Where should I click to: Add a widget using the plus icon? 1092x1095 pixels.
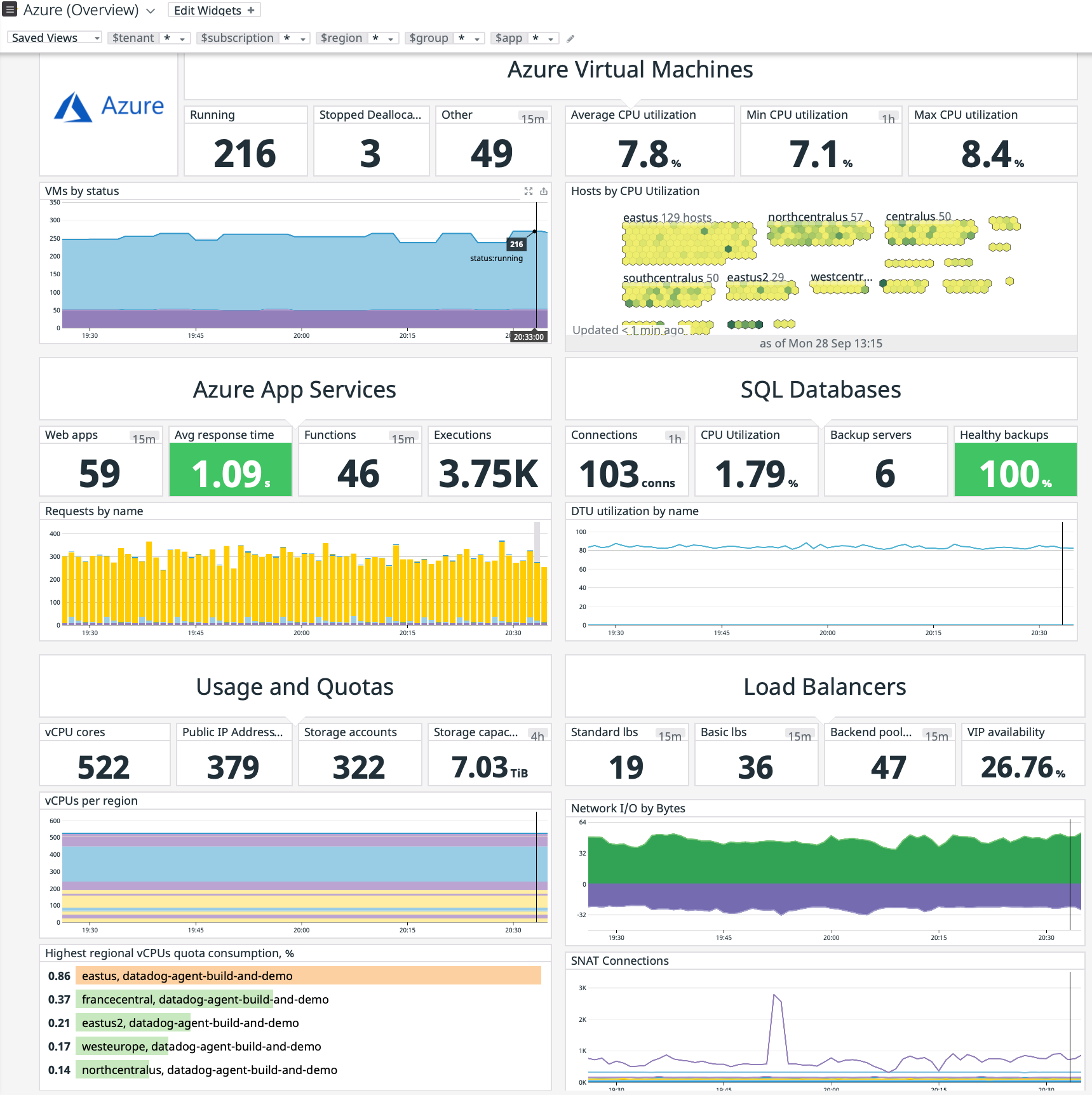click(x=252, y=10)
